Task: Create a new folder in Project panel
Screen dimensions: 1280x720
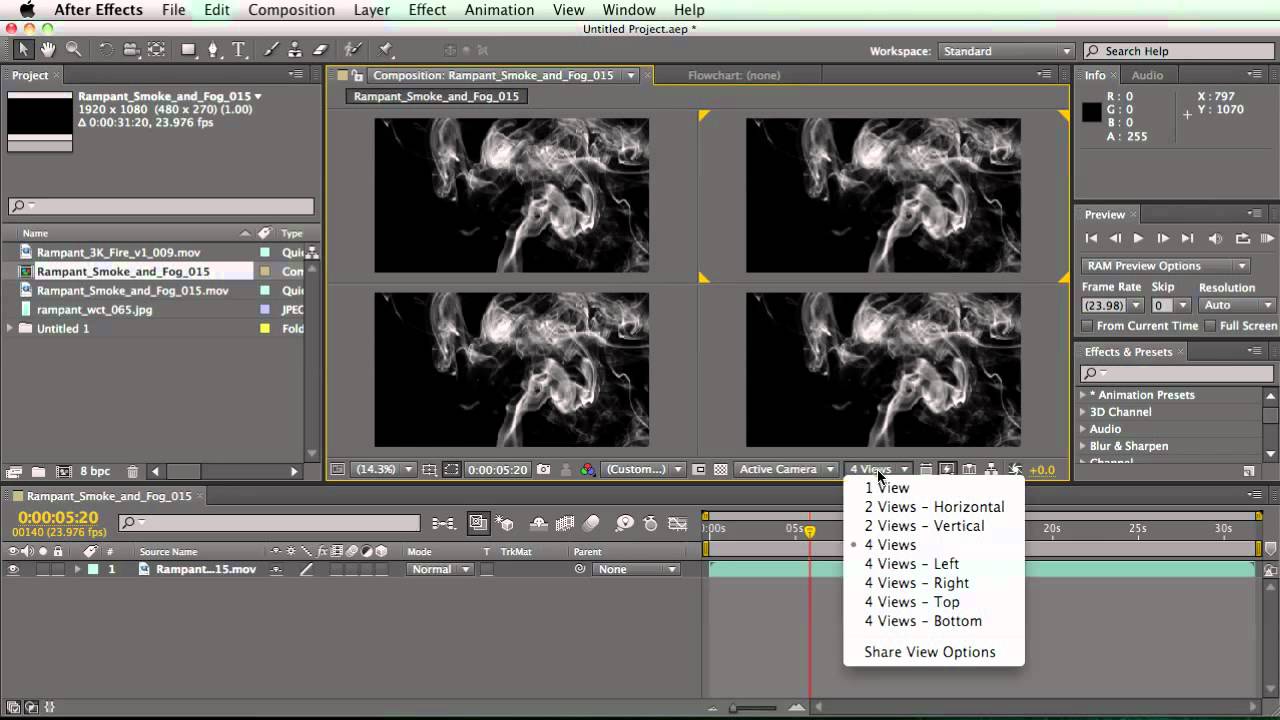Action: [x=38, y=471]
